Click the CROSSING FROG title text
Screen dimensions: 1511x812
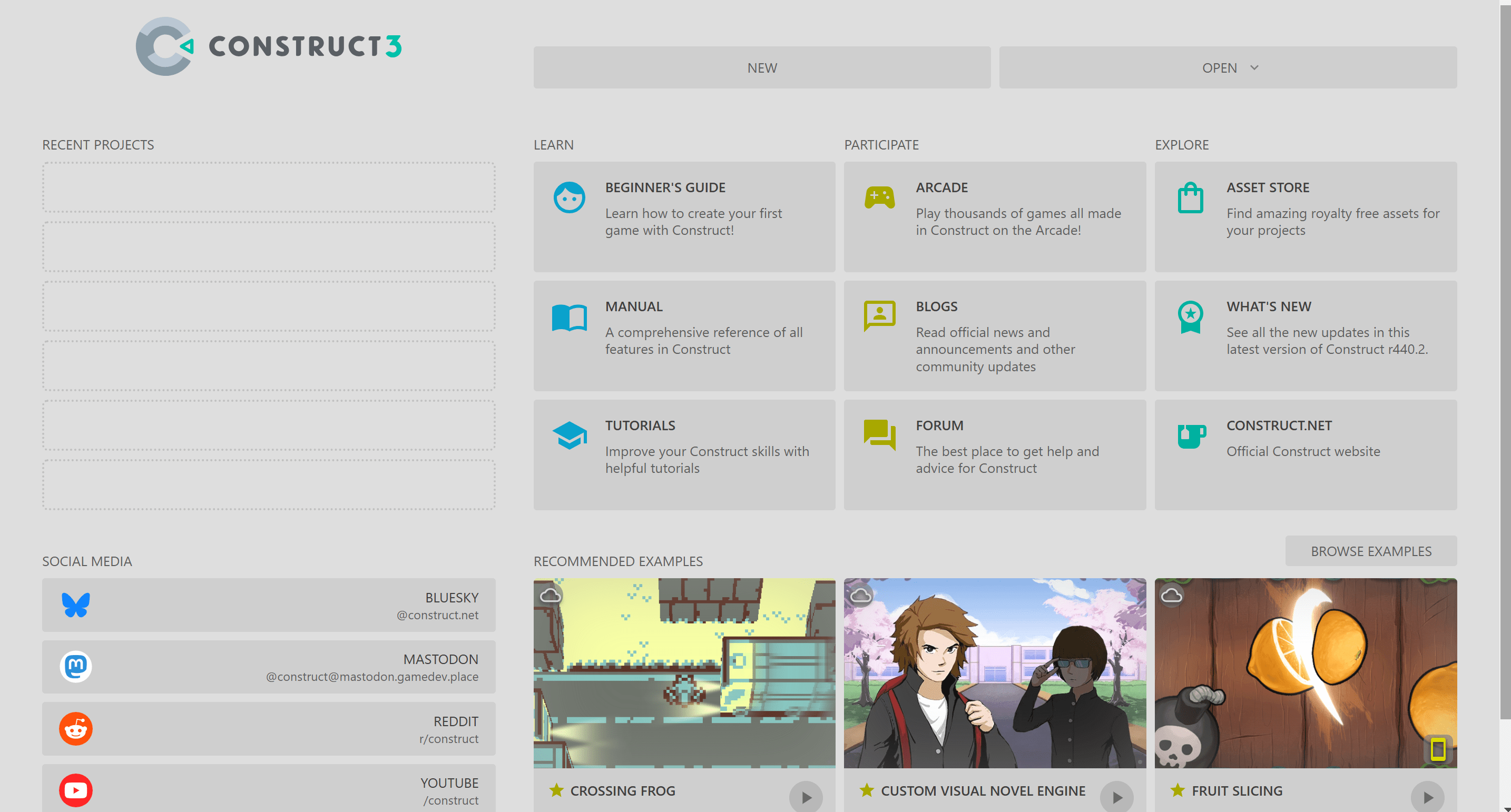[622, 791]
